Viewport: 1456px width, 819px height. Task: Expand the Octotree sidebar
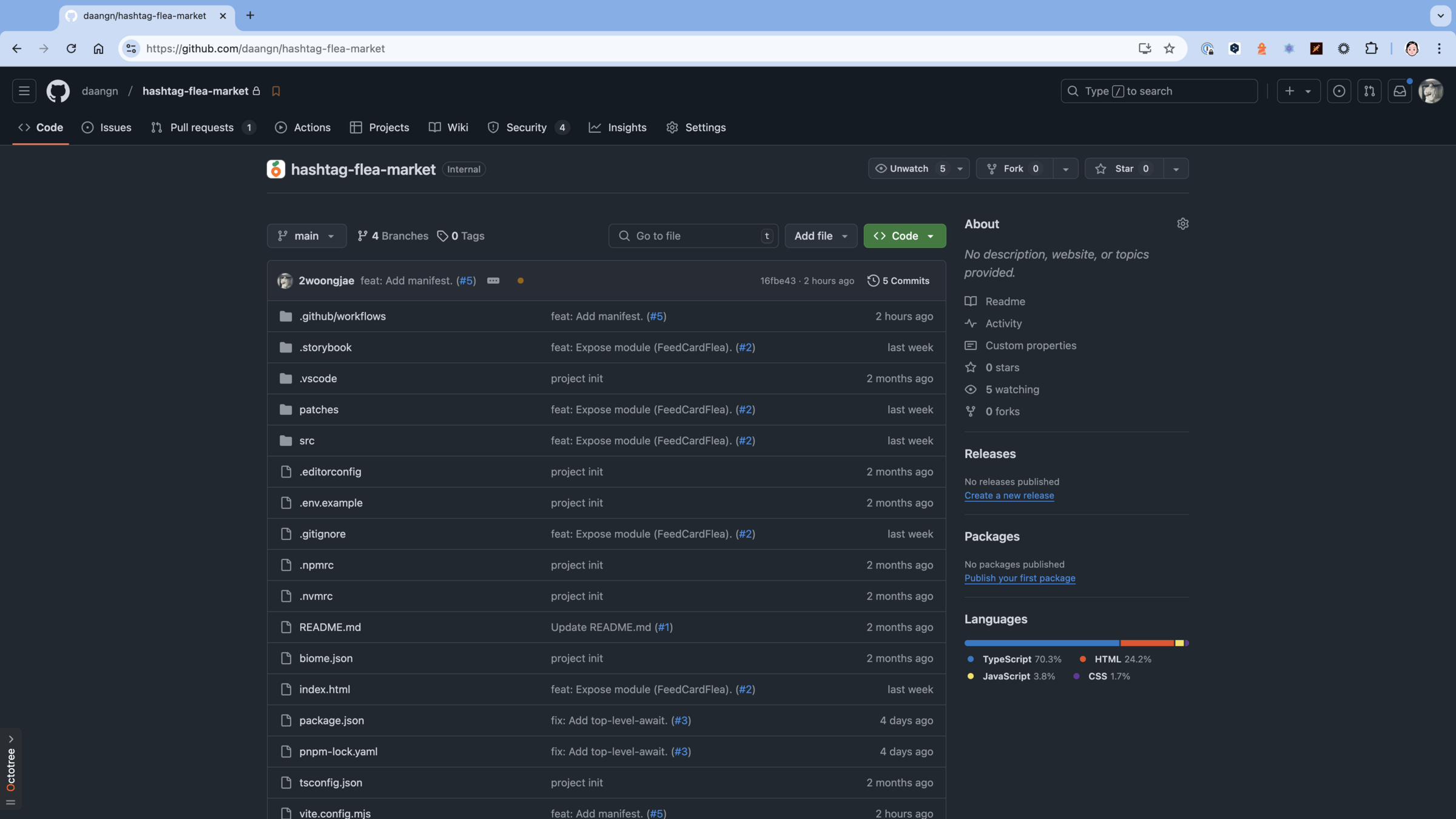pyautogui.click(x=10, y=739)
